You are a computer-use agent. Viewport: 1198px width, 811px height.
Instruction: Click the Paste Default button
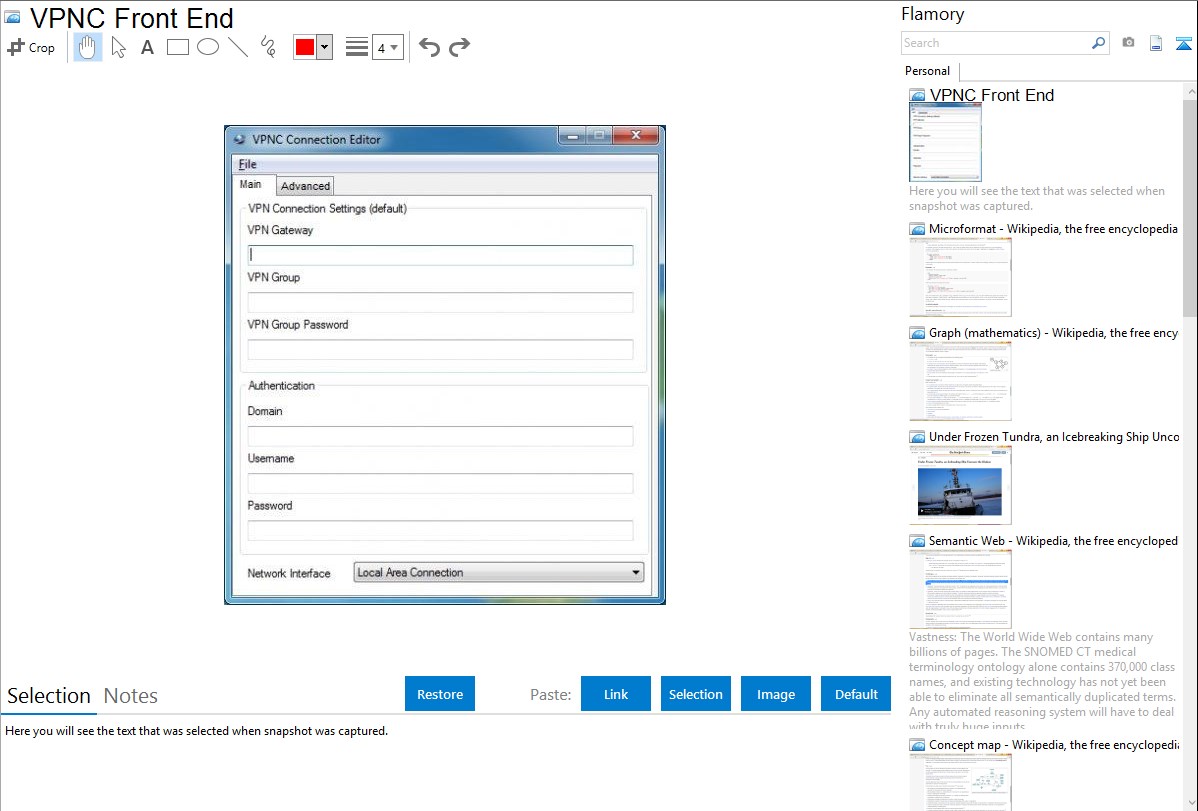[x=856, y=694]
